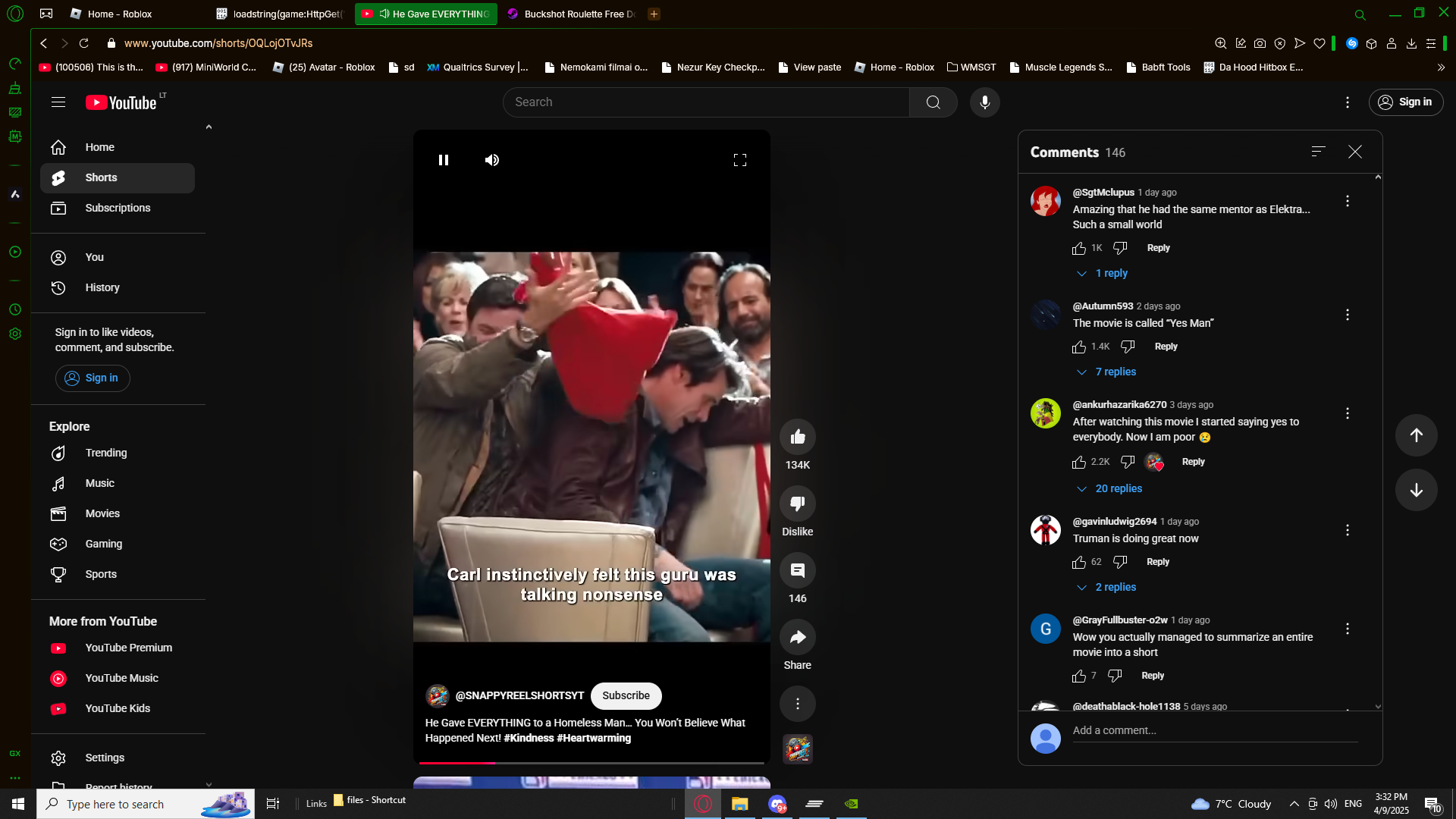Open @SNAPPYREELSHORTSYT channel link
Viewport: 1456px width, 819px height.
pyautogui.click(x=519, y=696)
